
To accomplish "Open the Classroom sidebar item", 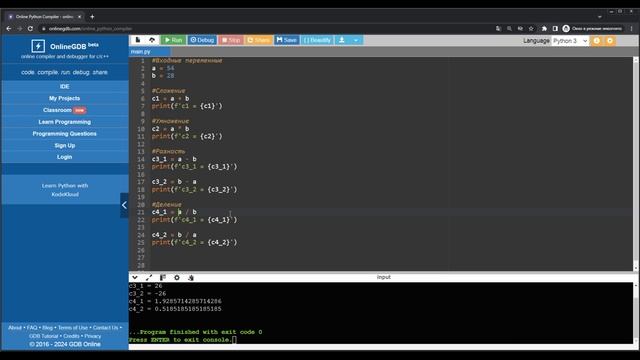I will [64, 110].
